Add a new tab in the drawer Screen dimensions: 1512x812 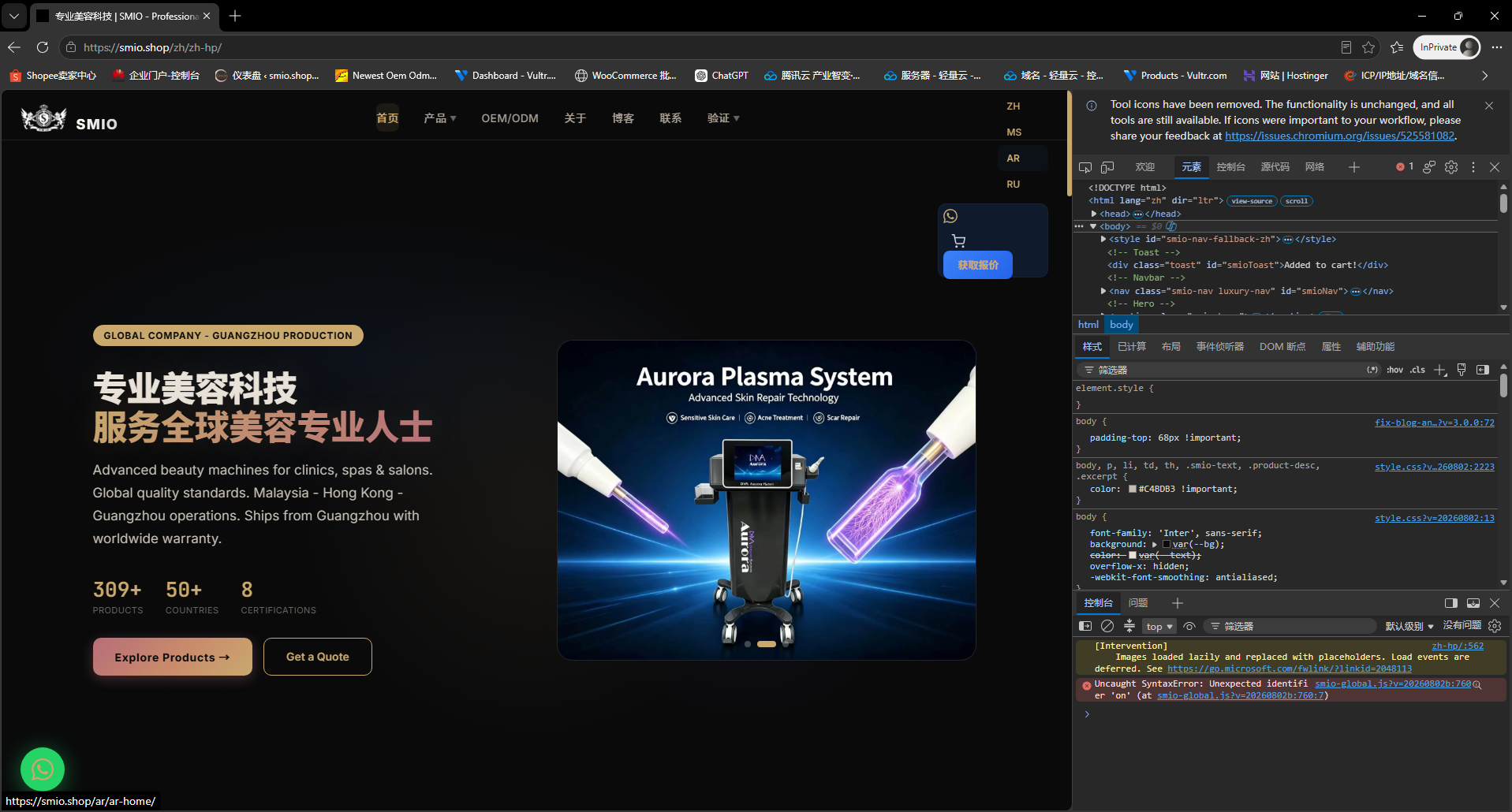tap(1178, 603)
